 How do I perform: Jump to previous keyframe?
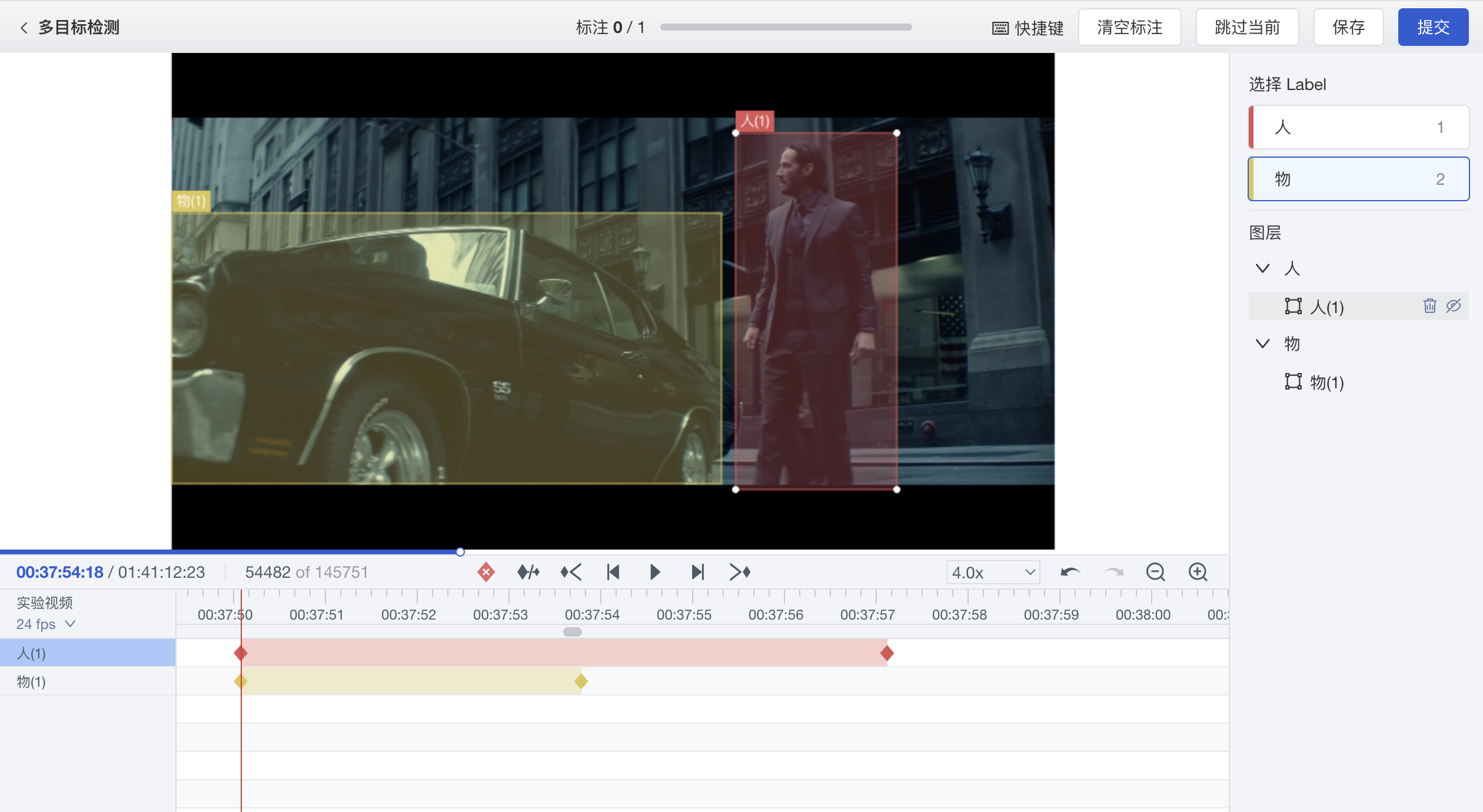(x=571, y=572)
